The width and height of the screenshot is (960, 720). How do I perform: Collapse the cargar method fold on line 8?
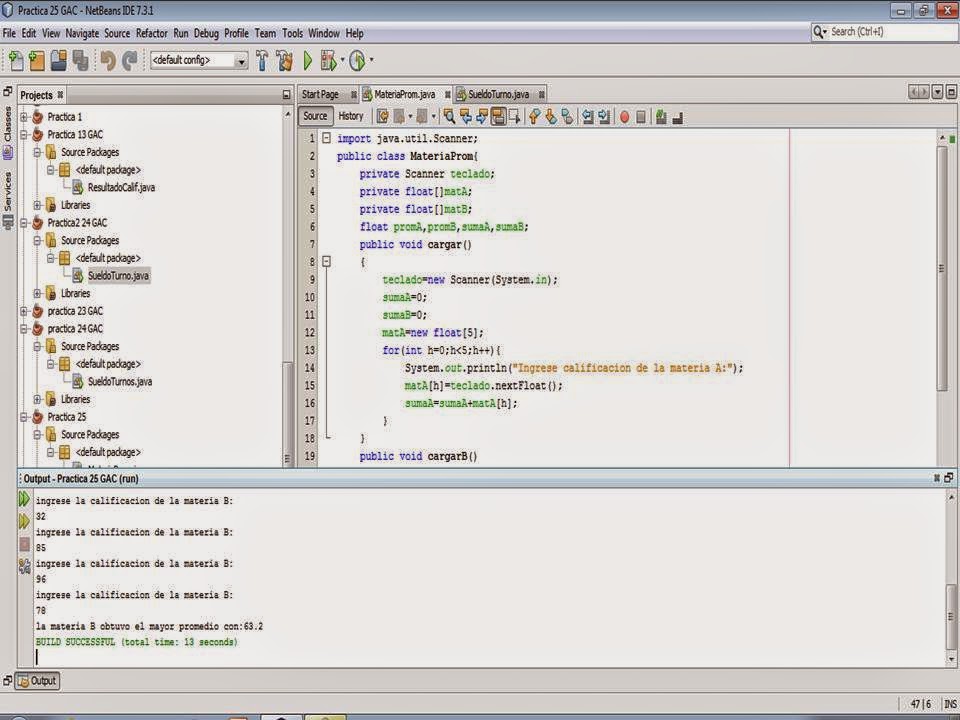coord(326,262)
